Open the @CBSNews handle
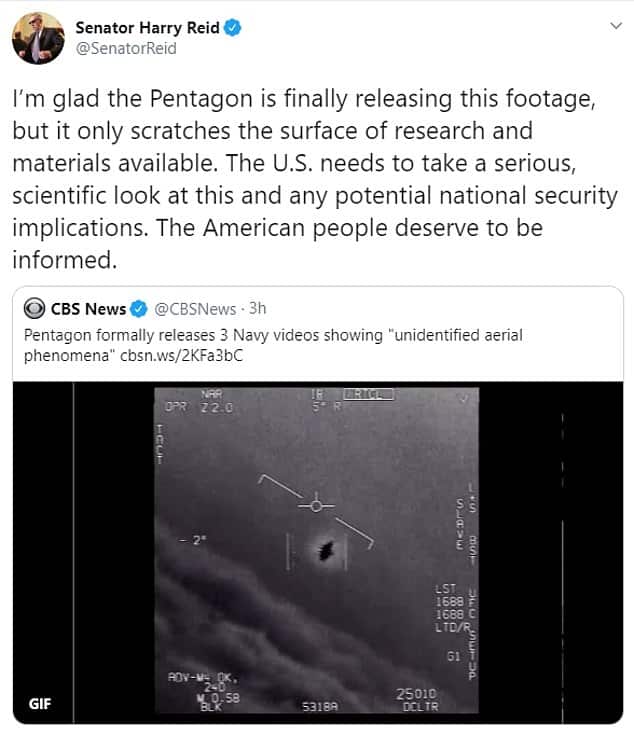The width and height of the screenshot is (634, 735). (x=195, y=309)
